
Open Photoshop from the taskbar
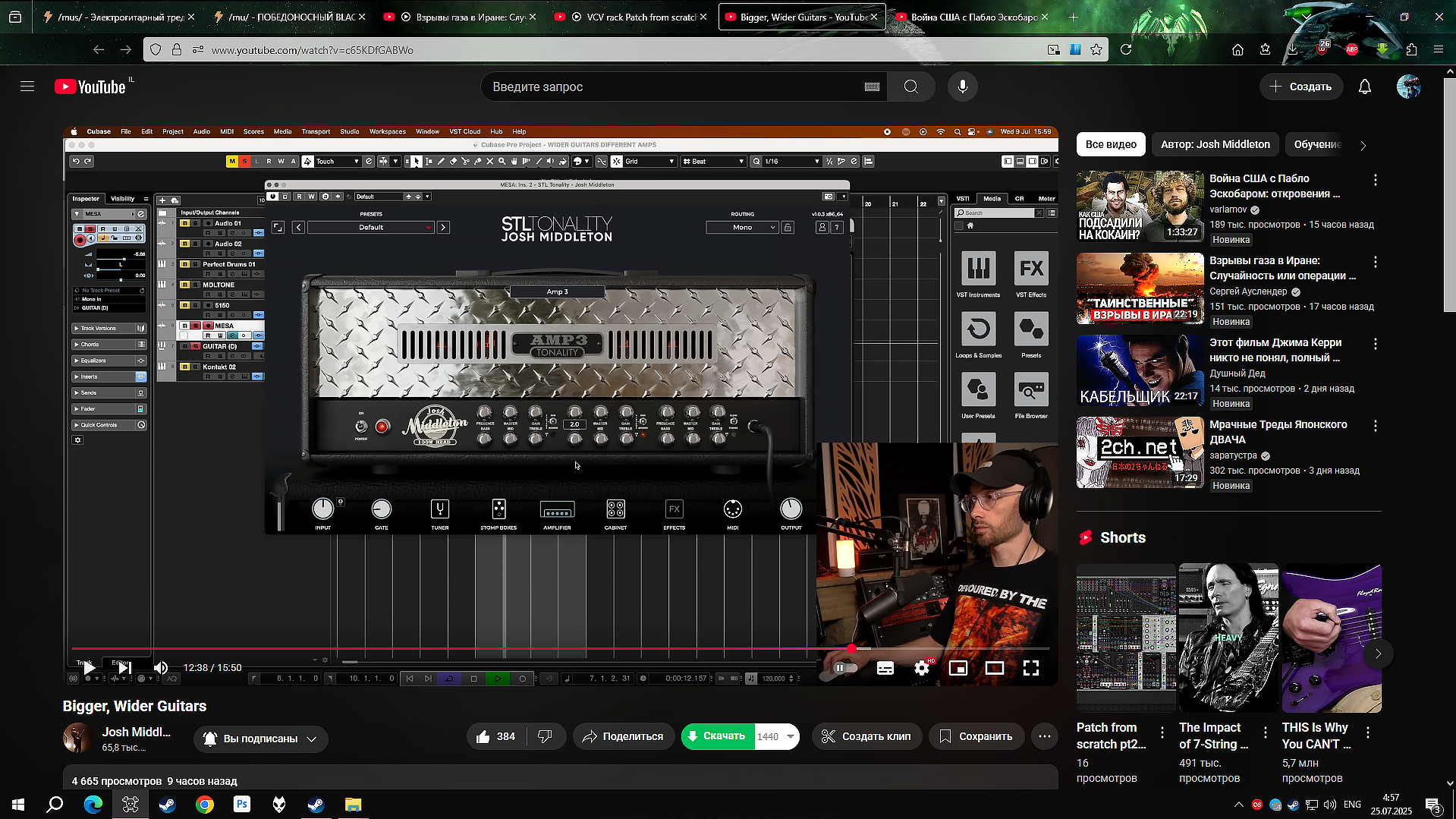tap(242, 805)
